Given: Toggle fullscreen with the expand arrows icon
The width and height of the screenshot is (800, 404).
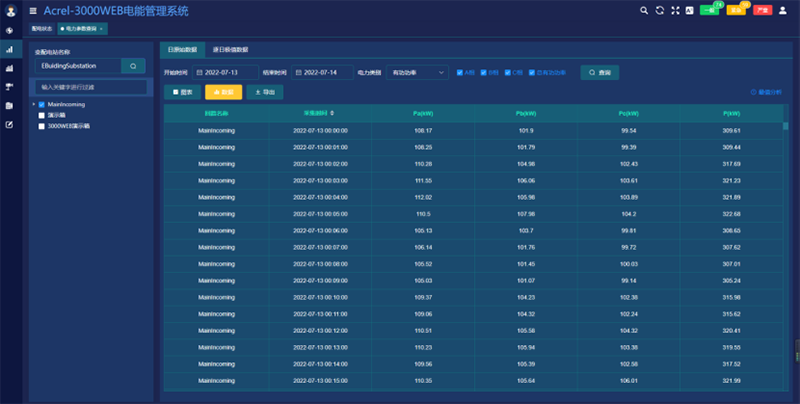Looking at the screenshot, I should coord(674,10).
